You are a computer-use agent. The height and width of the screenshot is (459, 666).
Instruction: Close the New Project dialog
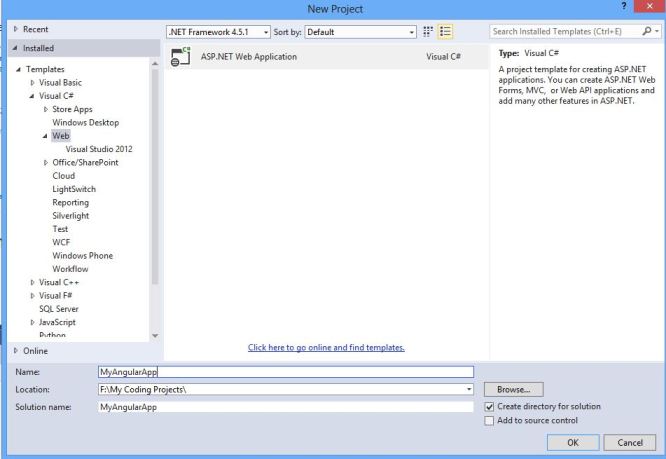click(x=649, y=6)
